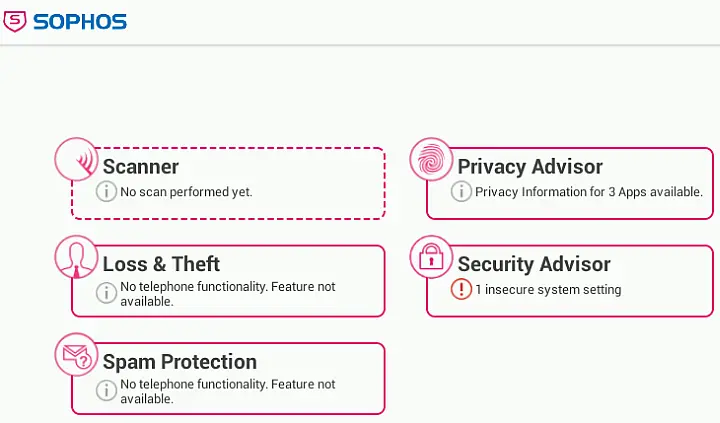Screen dimensions: 720x423
Task: Click '1 insecure system setting' message
Action: pos(548,289)
